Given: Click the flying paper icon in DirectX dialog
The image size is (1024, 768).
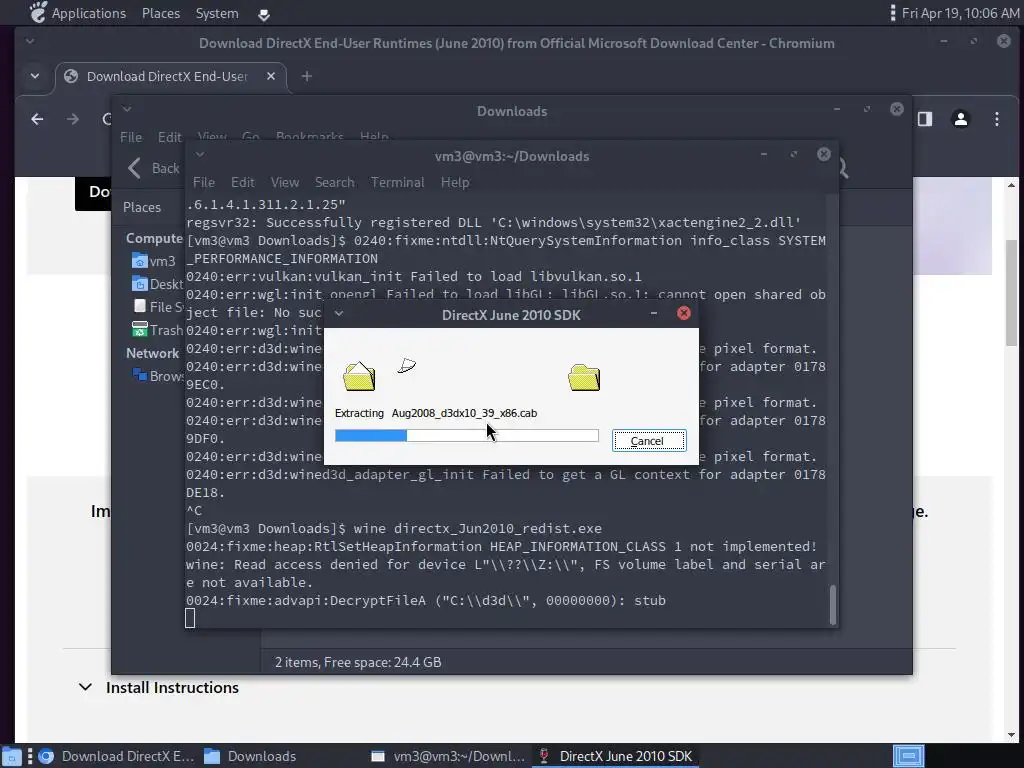Looking at the screenshot, I should pyautogui.click(x=406, y=366).
